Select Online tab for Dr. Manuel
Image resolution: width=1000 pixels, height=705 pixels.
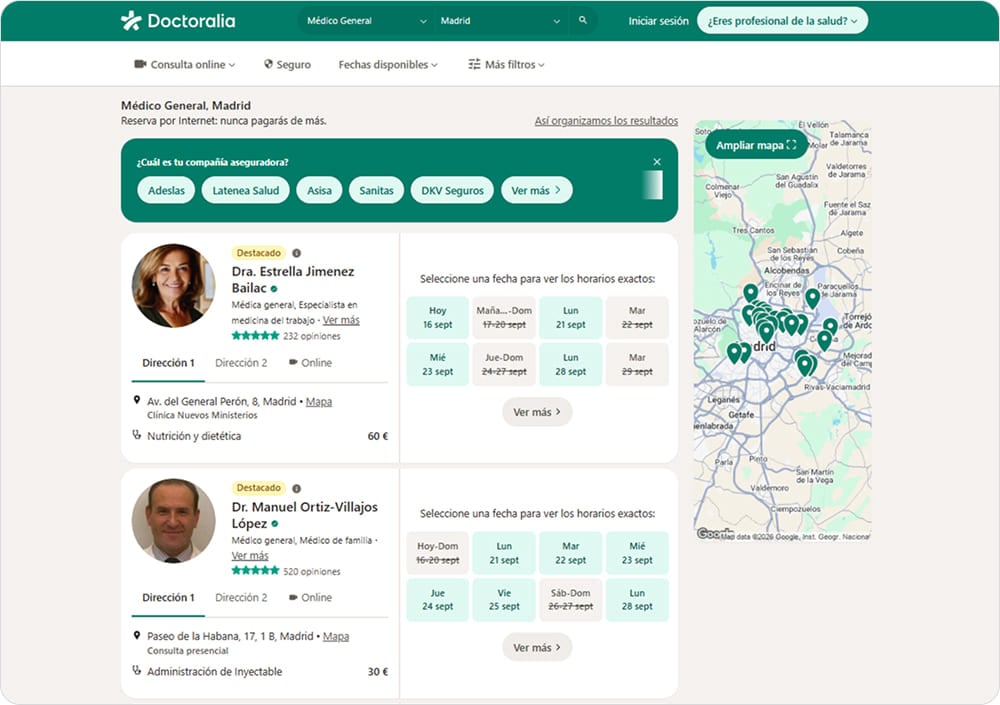pyautogui.click(x=311, y=597)
